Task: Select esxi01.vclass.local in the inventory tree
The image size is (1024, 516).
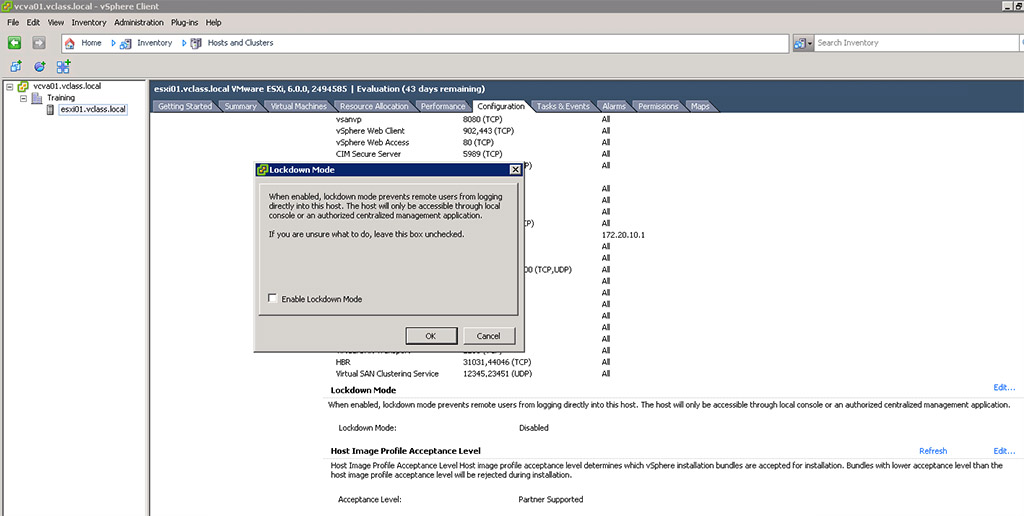Action: click(x=93, y=110)
